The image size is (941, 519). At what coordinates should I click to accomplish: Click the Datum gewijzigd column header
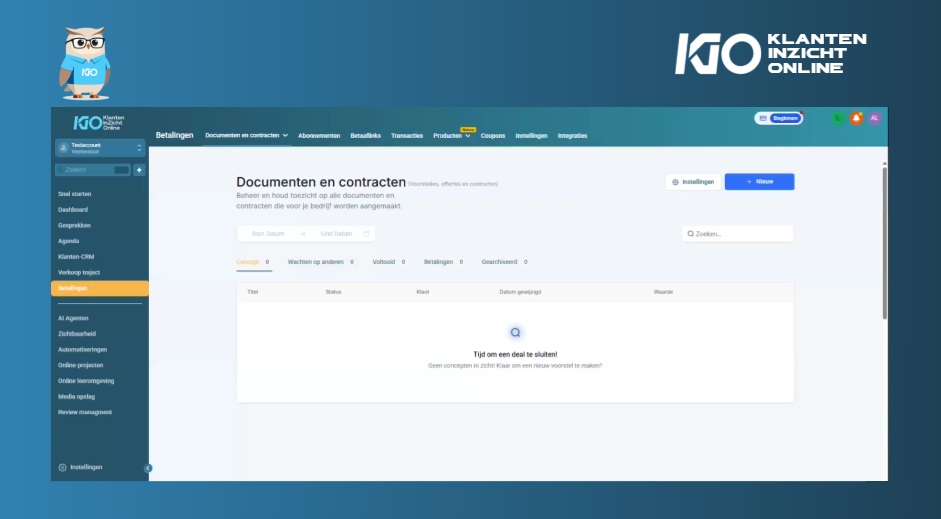(520, 292)
